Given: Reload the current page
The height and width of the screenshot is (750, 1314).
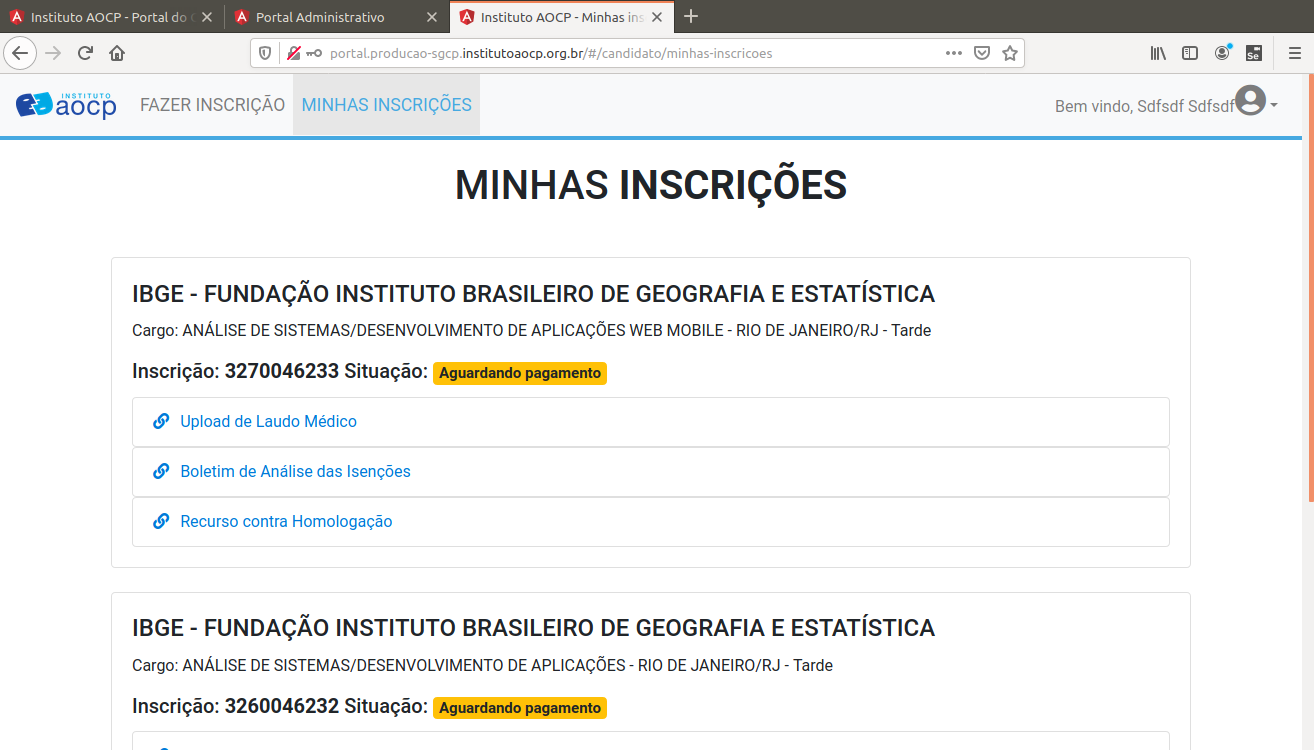Looking at the screenshot, I should [85, 53].
